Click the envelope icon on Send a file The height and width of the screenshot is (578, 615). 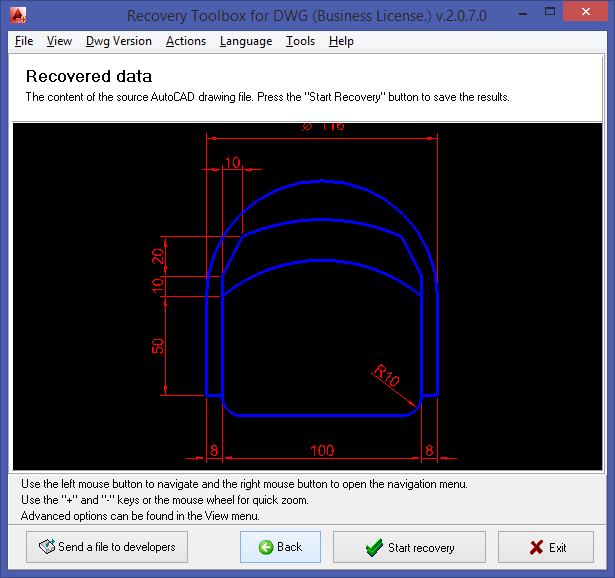47,547
